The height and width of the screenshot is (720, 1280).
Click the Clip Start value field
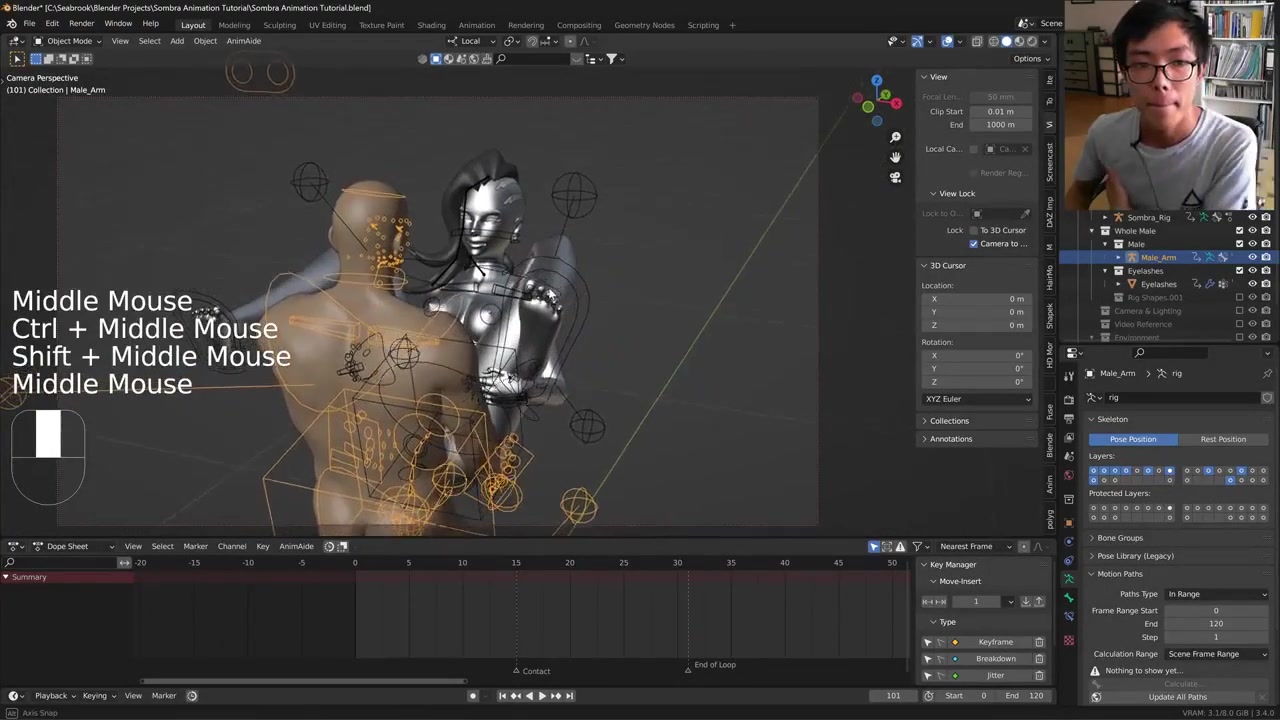pyautogui.click(x=1000, y=111)
